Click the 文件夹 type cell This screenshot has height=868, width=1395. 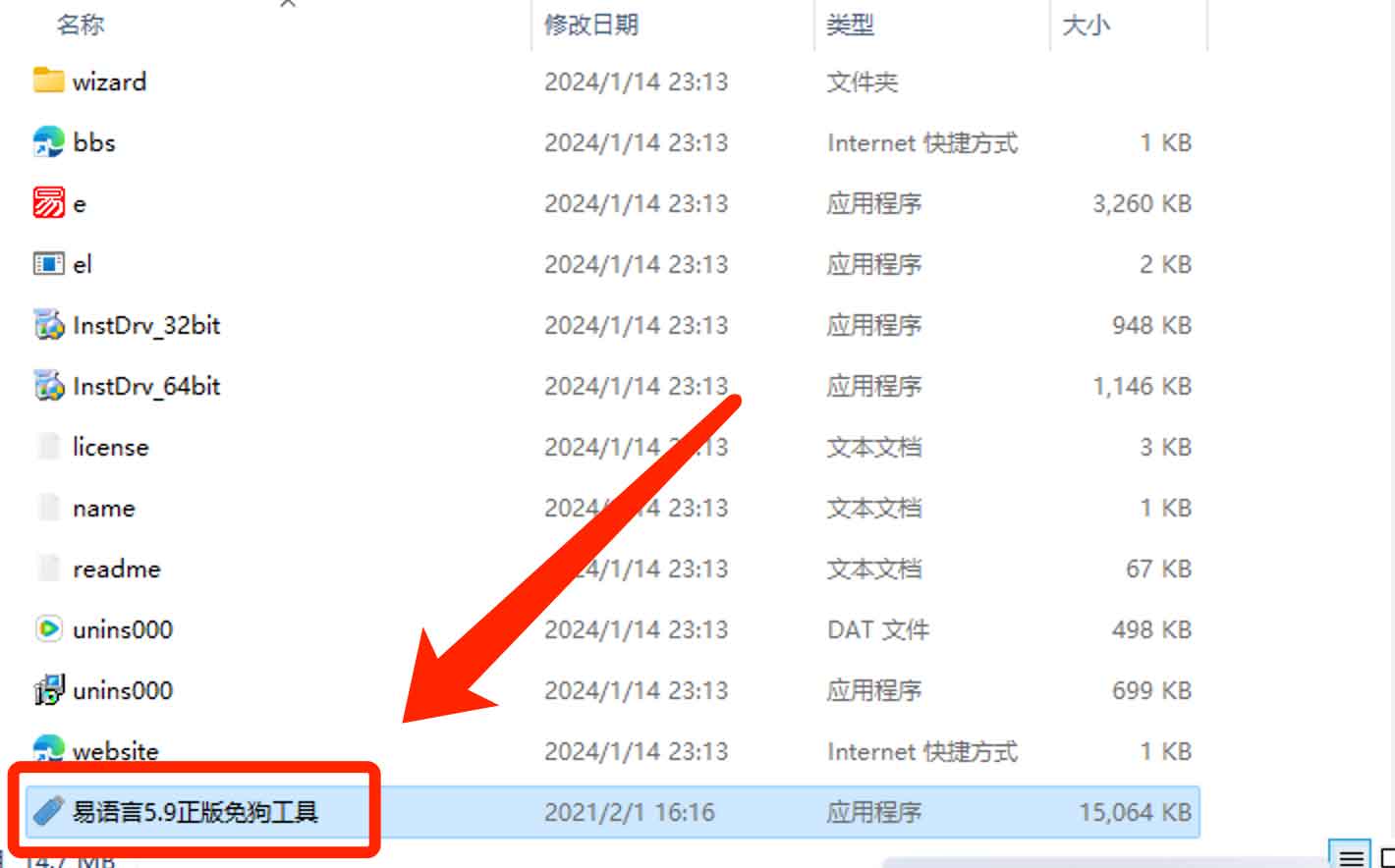(863, 81)
